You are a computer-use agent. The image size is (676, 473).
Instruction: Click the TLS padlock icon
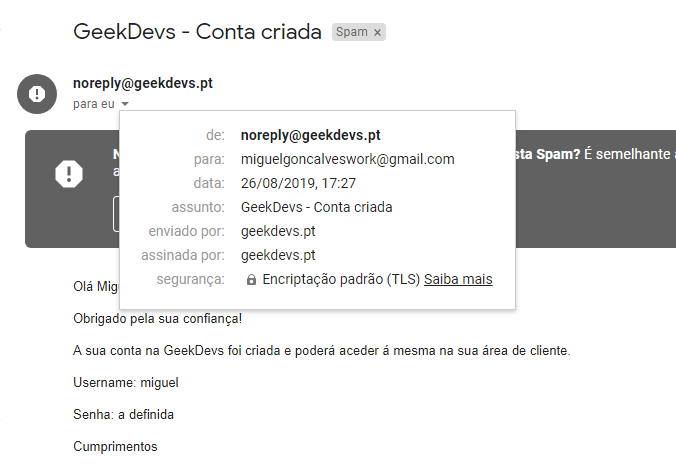[x=251, y=280]
